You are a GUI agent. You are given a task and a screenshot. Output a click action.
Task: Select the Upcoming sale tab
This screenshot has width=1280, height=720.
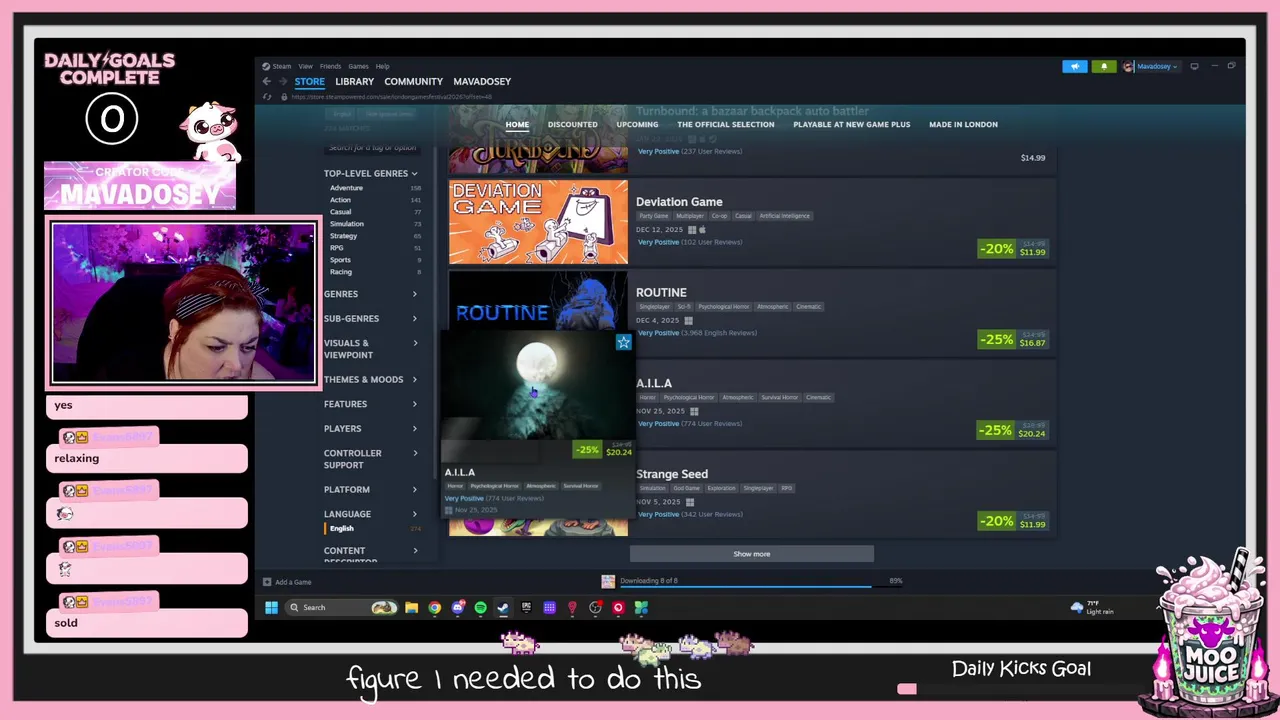click(637, 125)
